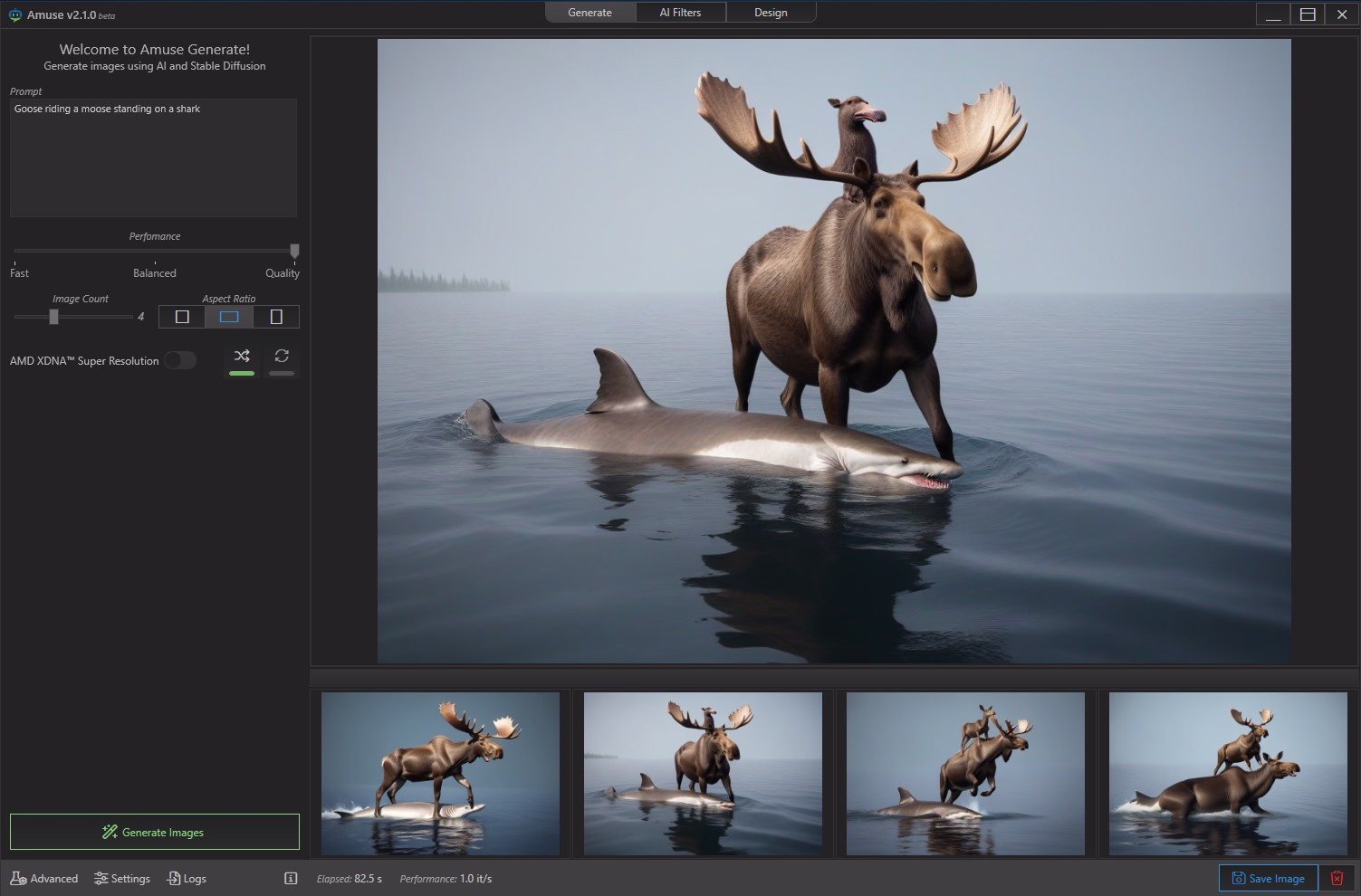Viewport: 1361px width, 896px height.
Task: Set Performance slider to Balanced
Action: coord(155,251)
